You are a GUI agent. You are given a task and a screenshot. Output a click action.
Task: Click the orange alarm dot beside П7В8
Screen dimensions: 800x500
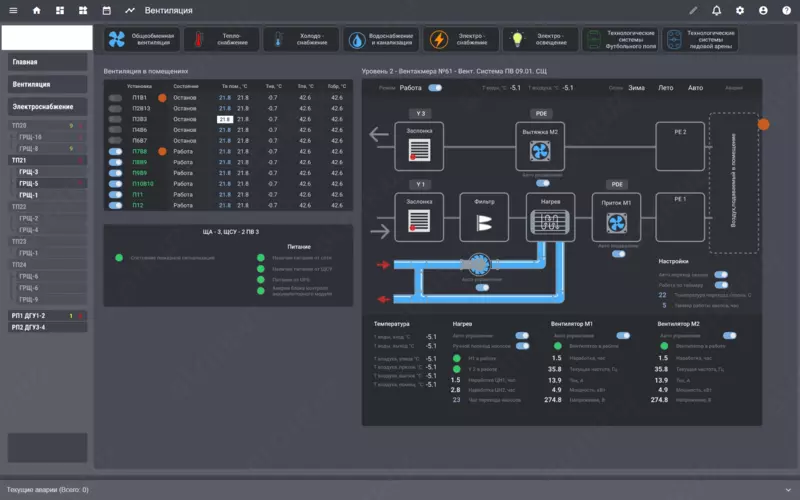[162, 152]
